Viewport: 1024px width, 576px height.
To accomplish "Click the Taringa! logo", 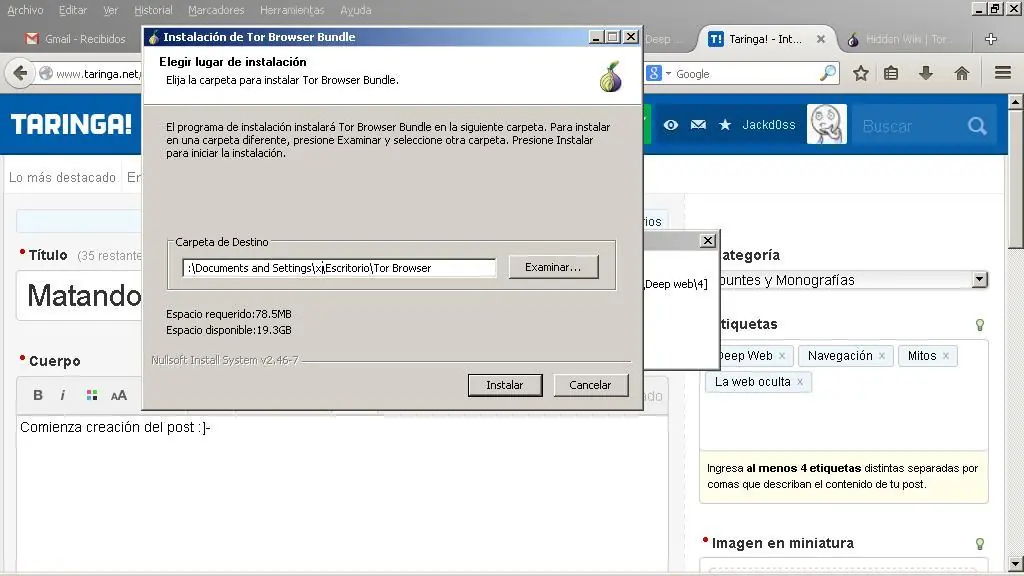I will 71,124.
